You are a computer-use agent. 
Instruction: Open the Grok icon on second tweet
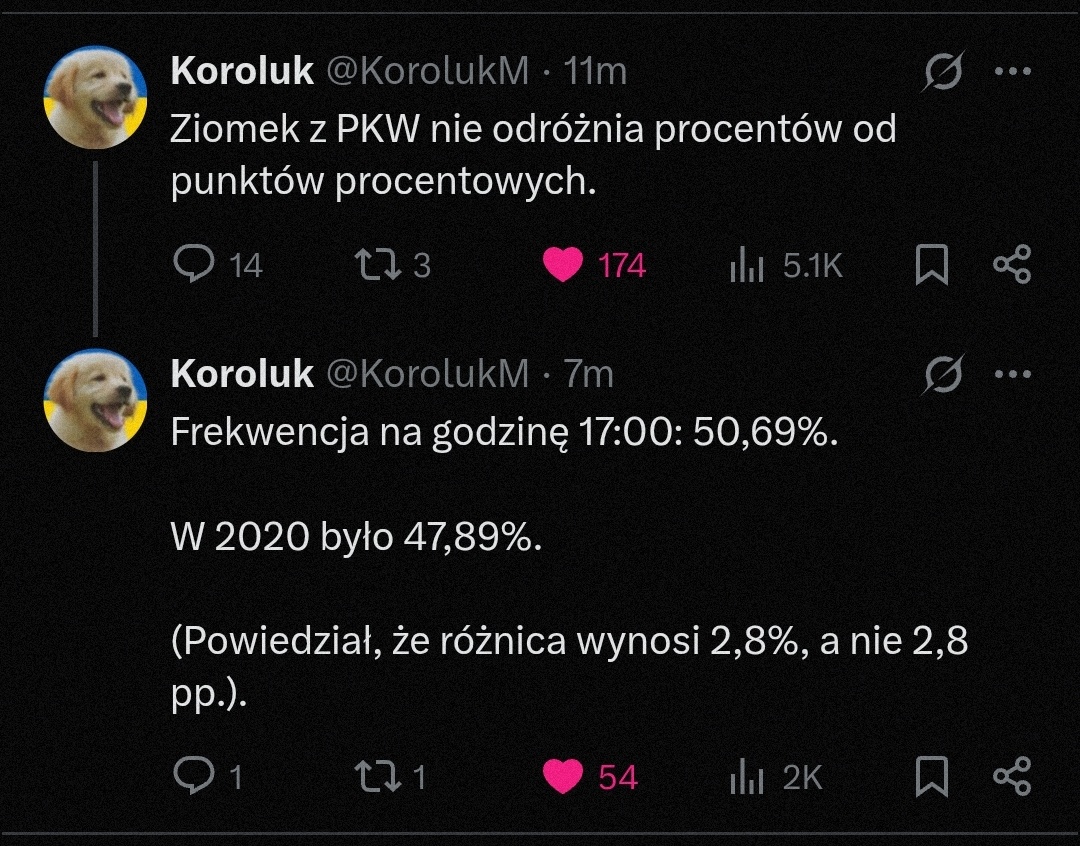click(x=944, y=375)
